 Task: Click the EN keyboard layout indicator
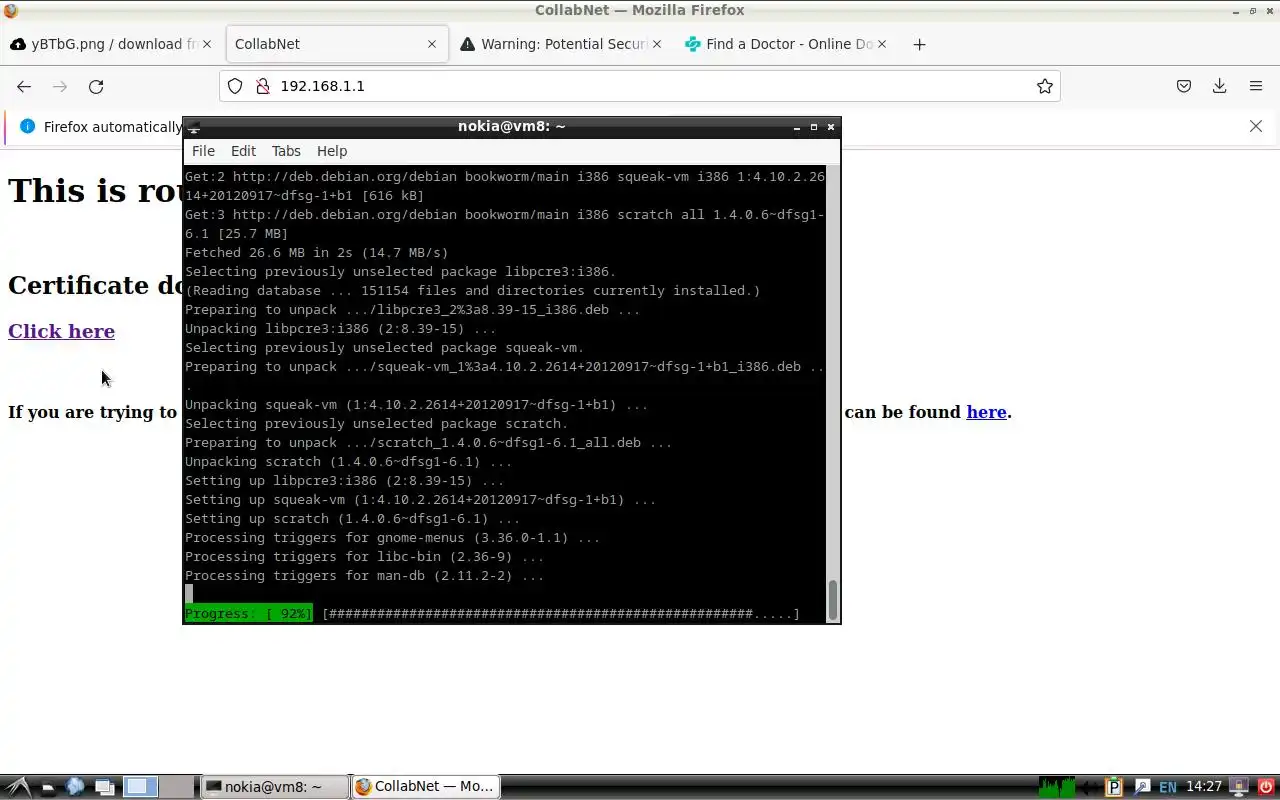tap(1167, 787)
